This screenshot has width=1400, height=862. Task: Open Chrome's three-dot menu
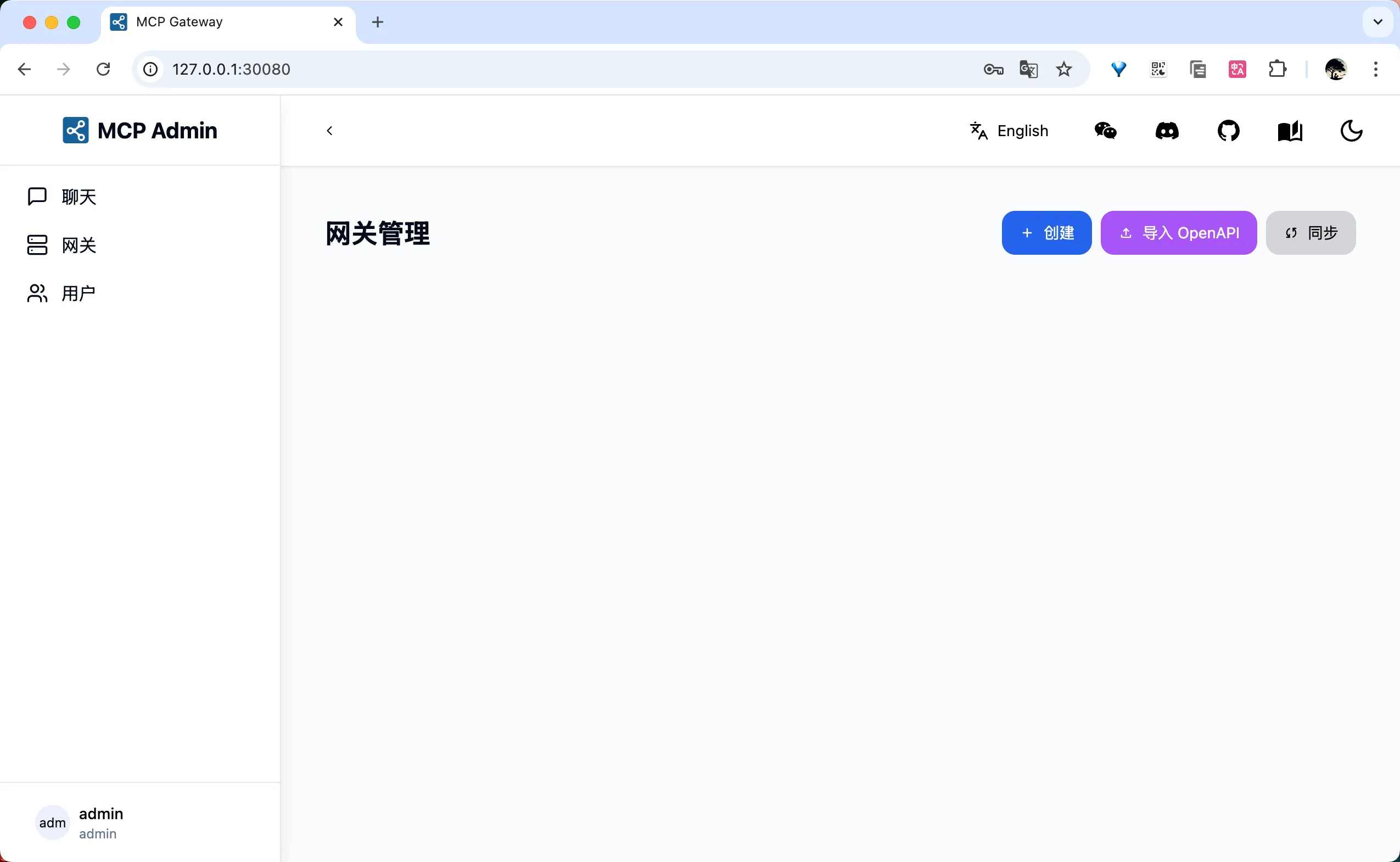click(1375, 69)
